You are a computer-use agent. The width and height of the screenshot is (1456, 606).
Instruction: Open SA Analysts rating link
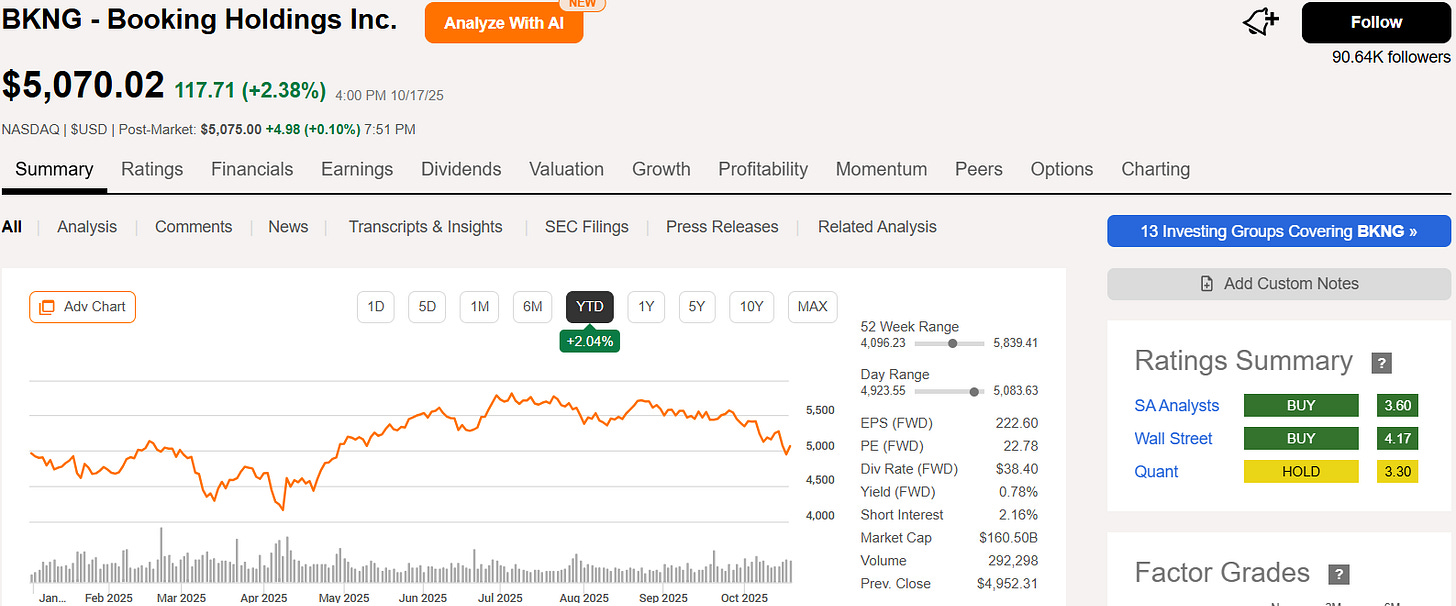click(x=1177, y=406)
